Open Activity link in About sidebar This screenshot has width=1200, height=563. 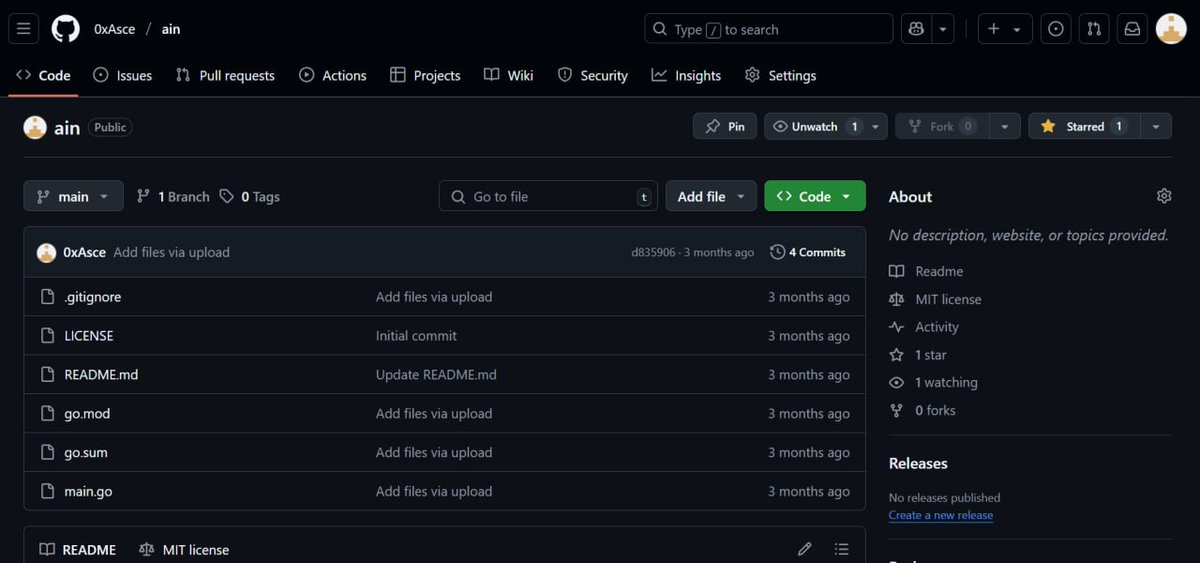coord(924,327)
